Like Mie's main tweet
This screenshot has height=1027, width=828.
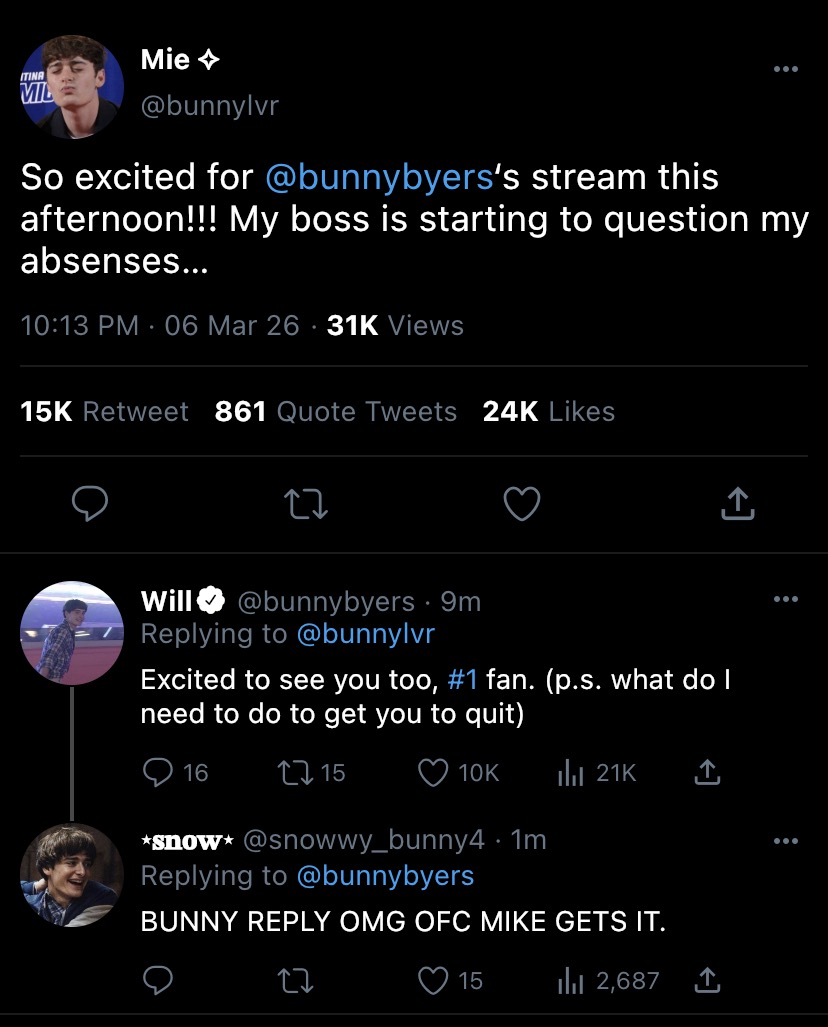click(521, 505)
